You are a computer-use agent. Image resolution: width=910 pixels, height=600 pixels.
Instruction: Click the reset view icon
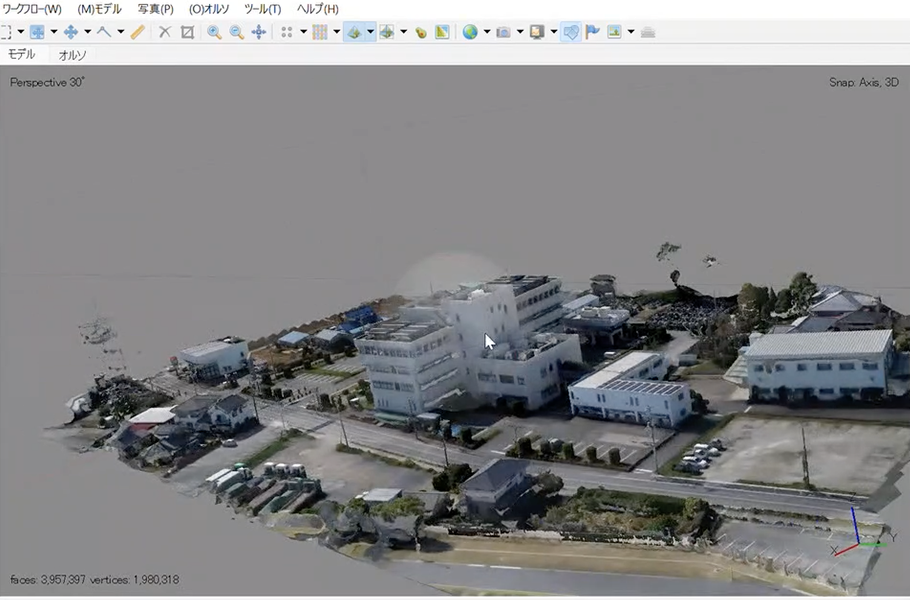259,32
